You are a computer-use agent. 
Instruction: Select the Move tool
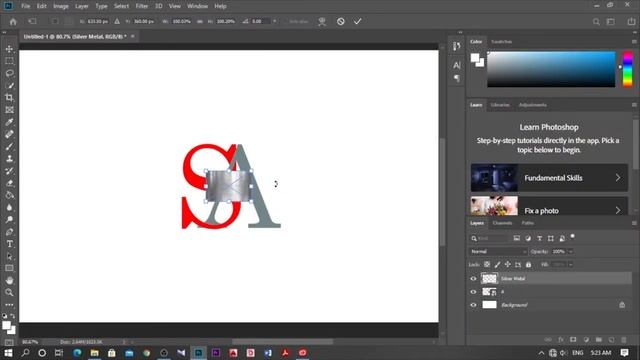[9, 49]
